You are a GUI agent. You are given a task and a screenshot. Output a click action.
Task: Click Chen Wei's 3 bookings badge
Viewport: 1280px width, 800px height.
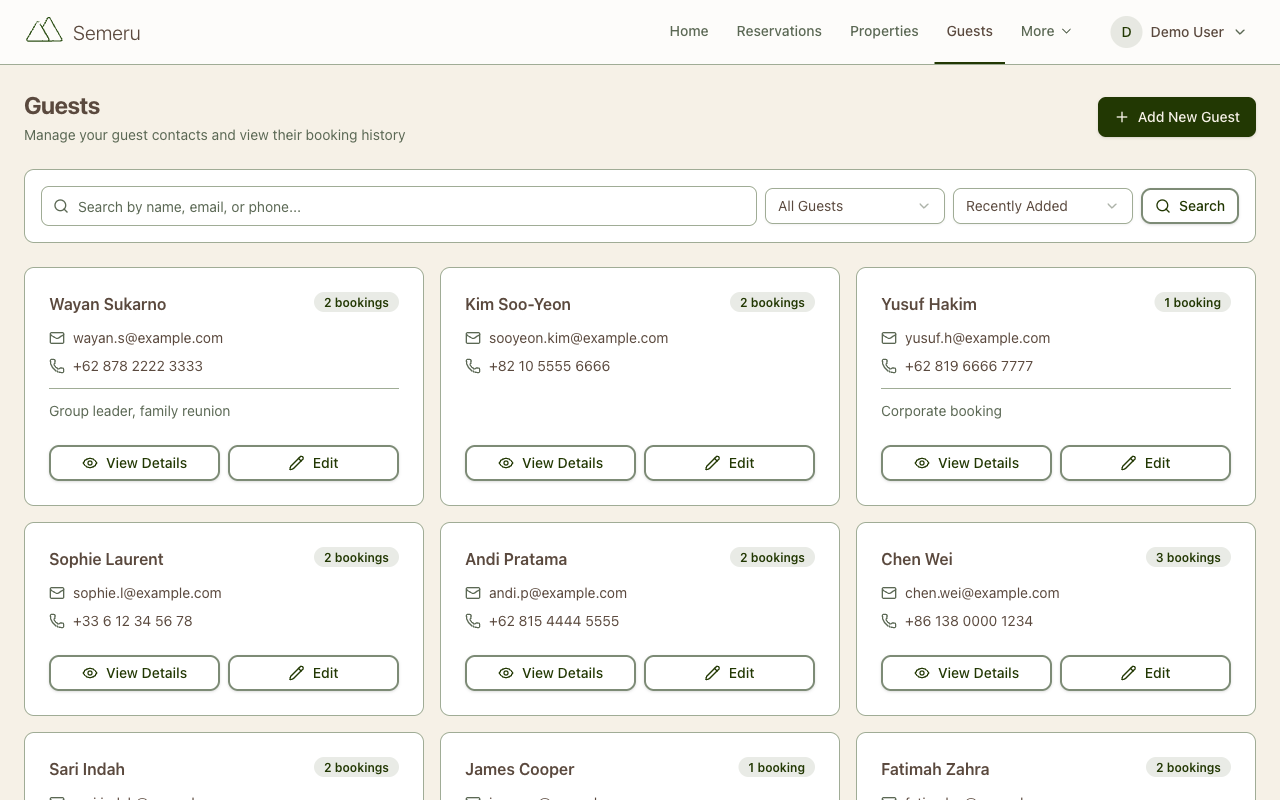(x=1188, y=557)
